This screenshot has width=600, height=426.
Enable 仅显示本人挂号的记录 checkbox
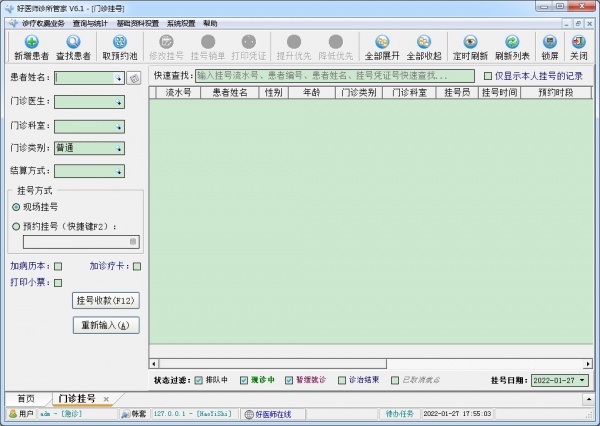(x=488, y=75)
